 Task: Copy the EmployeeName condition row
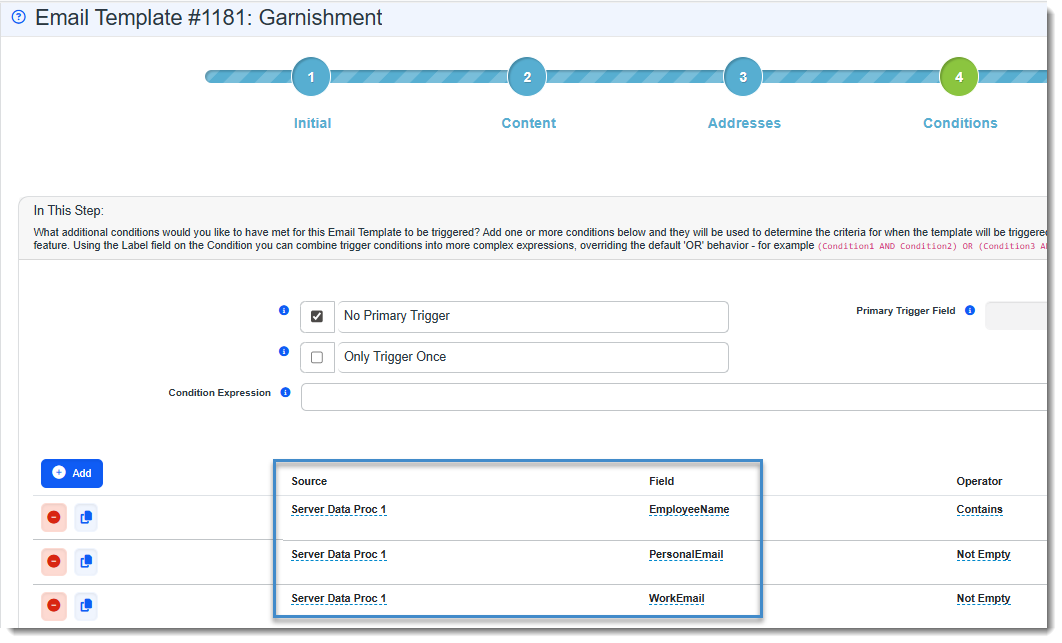(x=86, y=517)
